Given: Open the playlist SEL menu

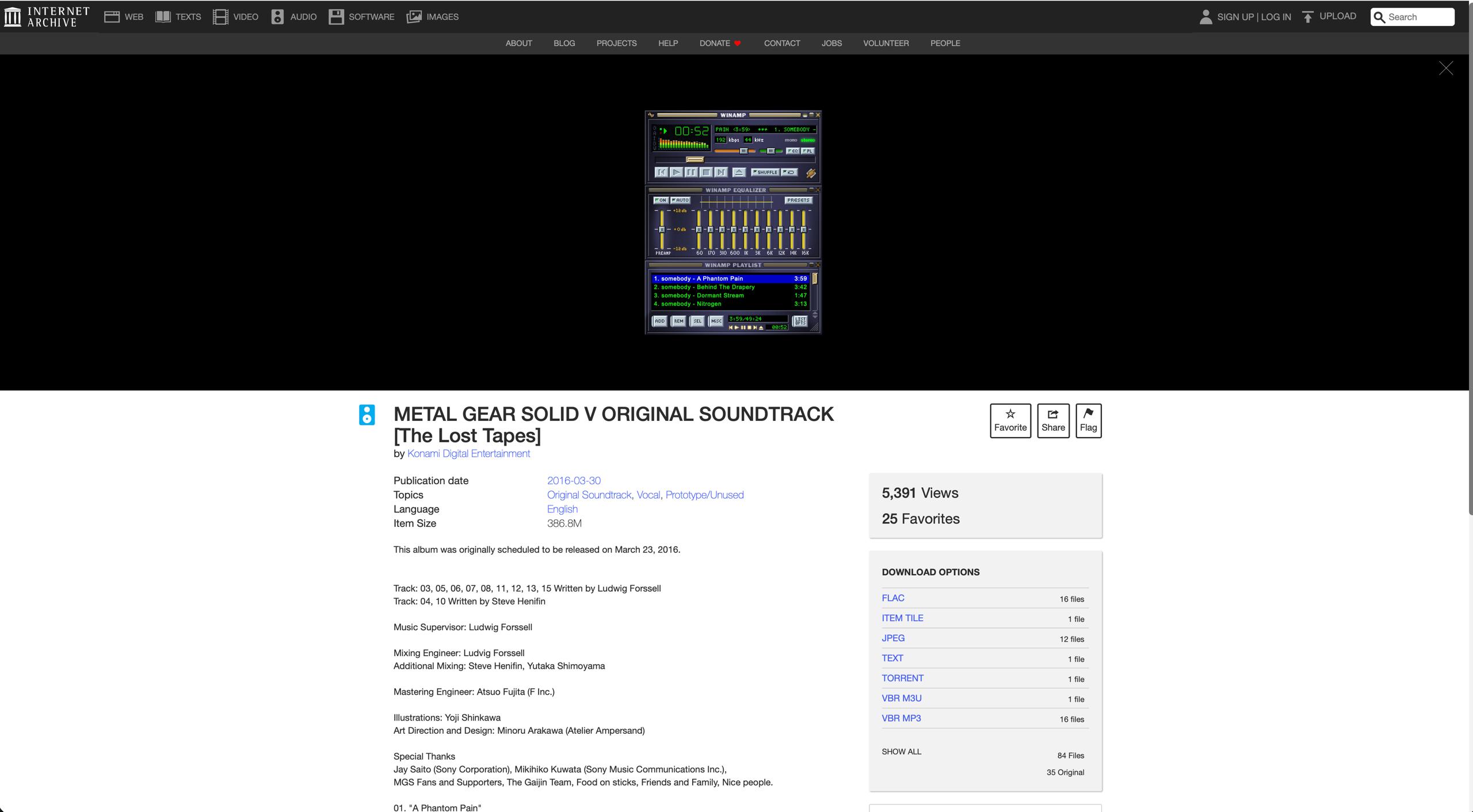Looking at the screenshot, I should click(x=697, y=321).
